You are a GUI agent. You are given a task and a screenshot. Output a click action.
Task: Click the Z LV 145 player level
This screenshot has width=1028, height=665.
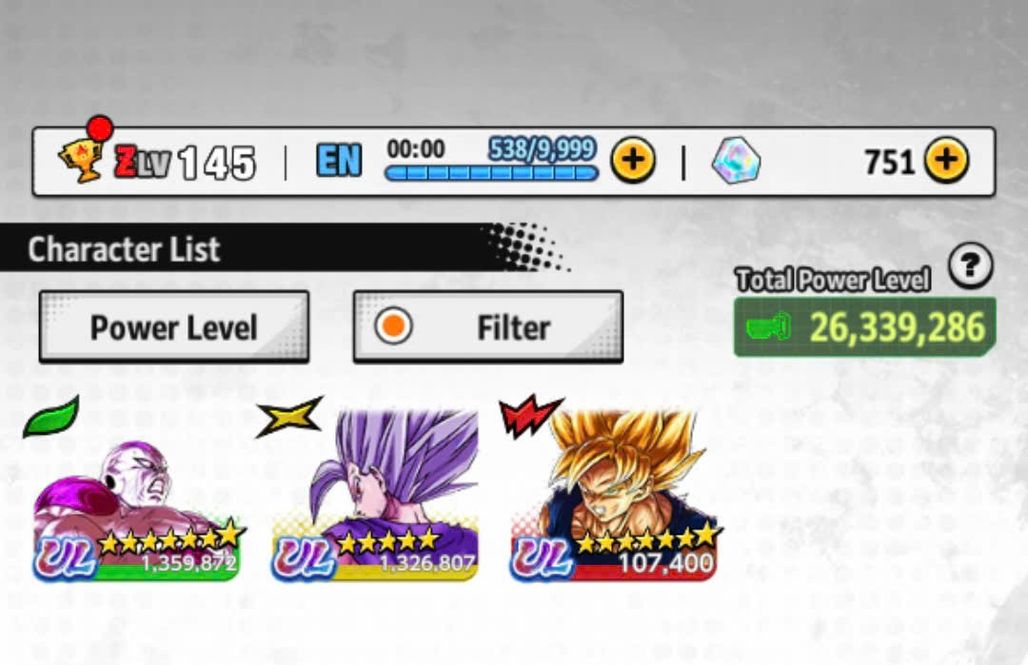185,161
